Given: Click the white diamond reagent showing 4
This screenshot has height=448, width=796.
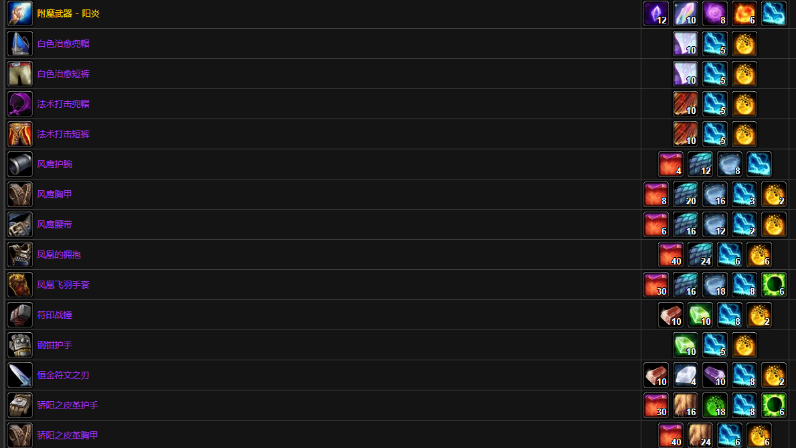Looking at the screenshot, I should coord(685,375).
